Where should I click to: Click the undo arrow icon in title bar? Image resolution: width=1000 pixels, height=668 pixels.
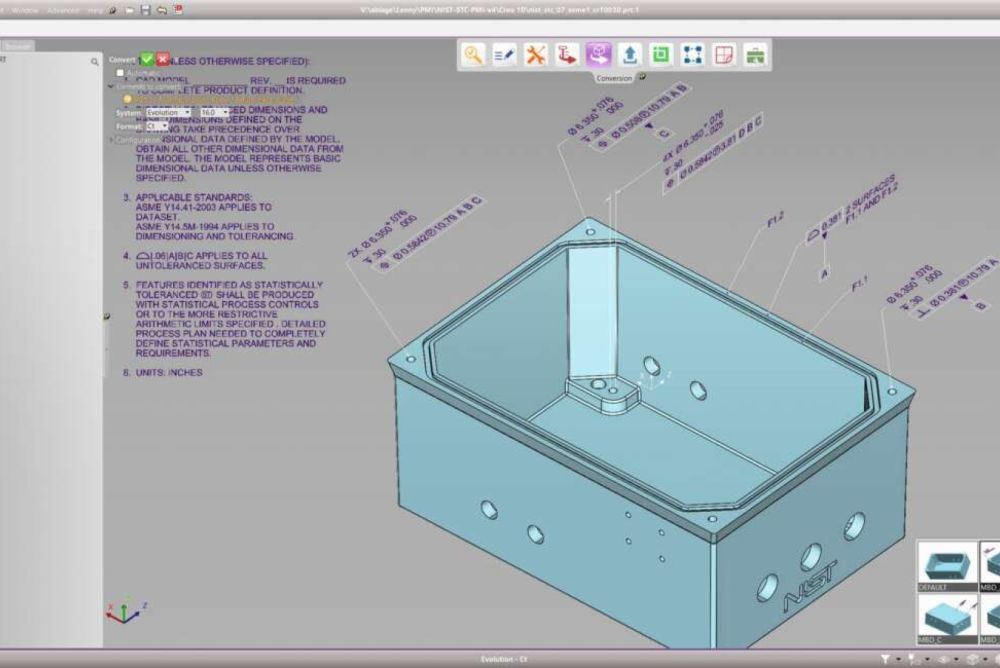pyautogui.click(x=162, y=10)
